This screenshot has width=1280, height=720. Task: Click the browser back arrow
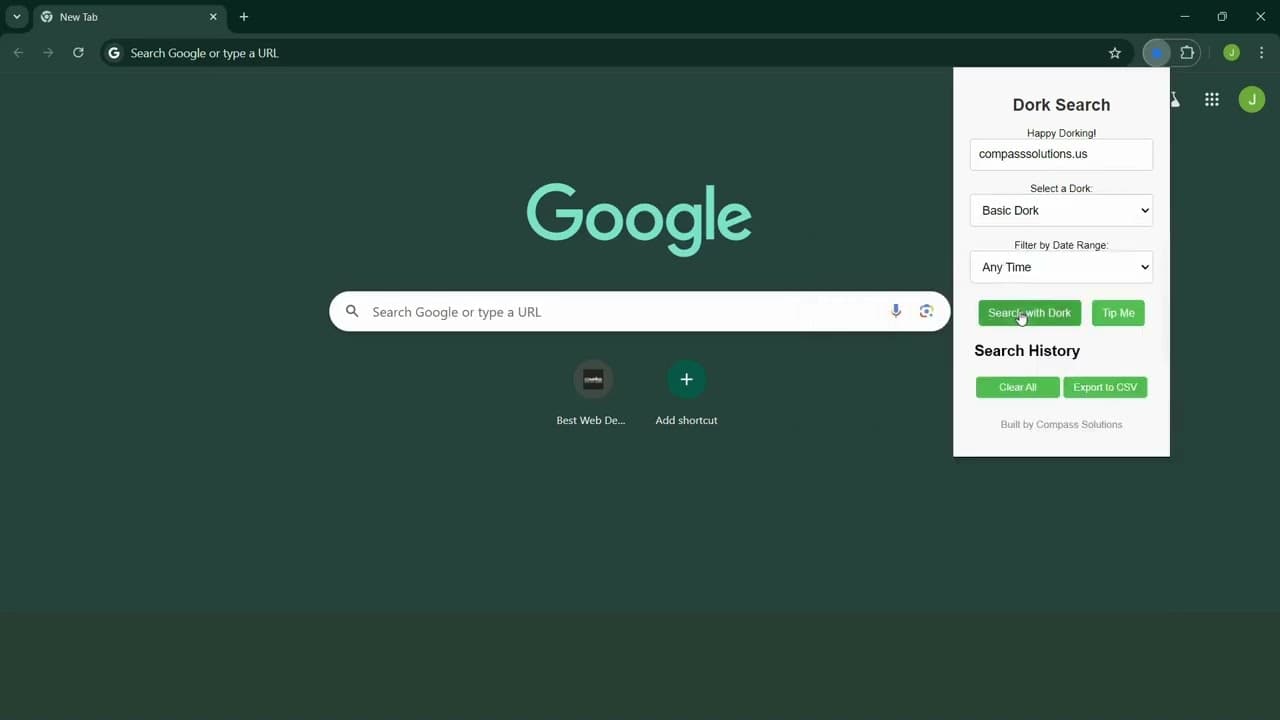[18, 53]
